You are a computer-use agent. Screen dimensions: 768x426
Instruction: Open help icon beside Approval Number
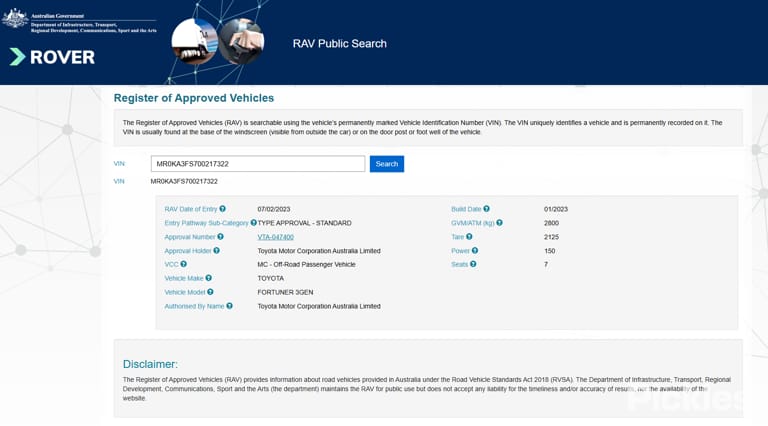coord(220,237)
